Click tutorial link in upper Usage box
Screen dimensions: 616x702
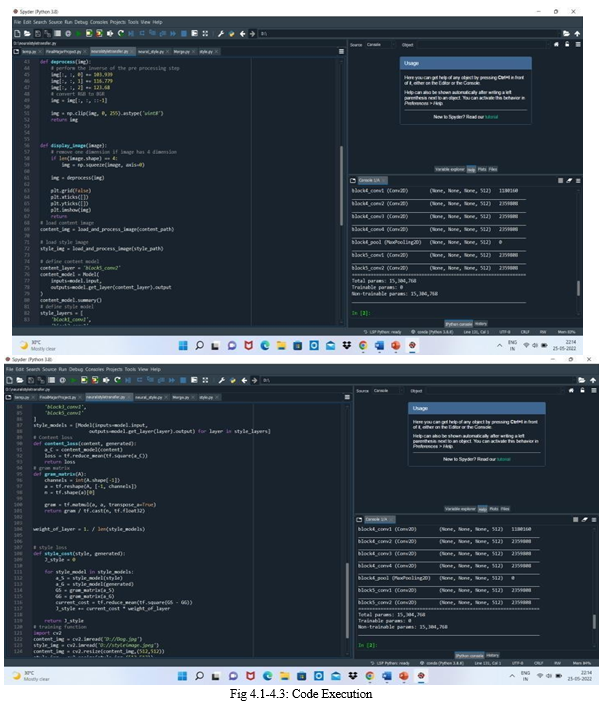tap(492, 117)
